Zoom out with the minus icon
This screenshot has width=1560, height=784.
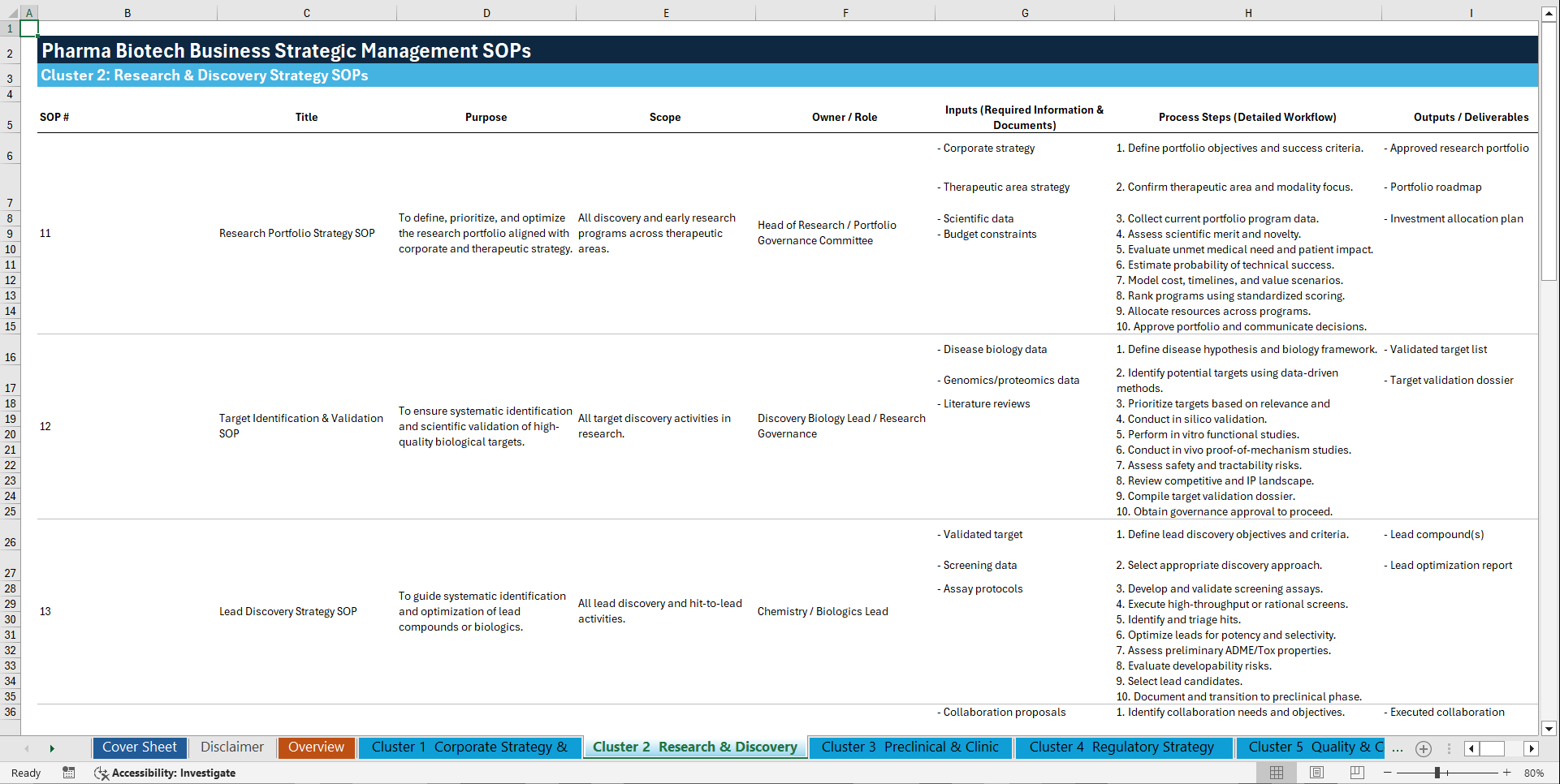[x=1388, y=773]
